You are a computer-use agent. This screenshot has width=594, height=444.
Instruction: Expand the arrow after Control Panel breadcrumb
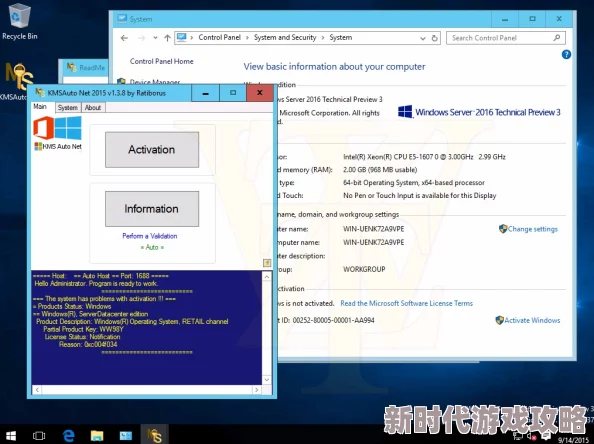pyautogui.click(x=247, y=38)
